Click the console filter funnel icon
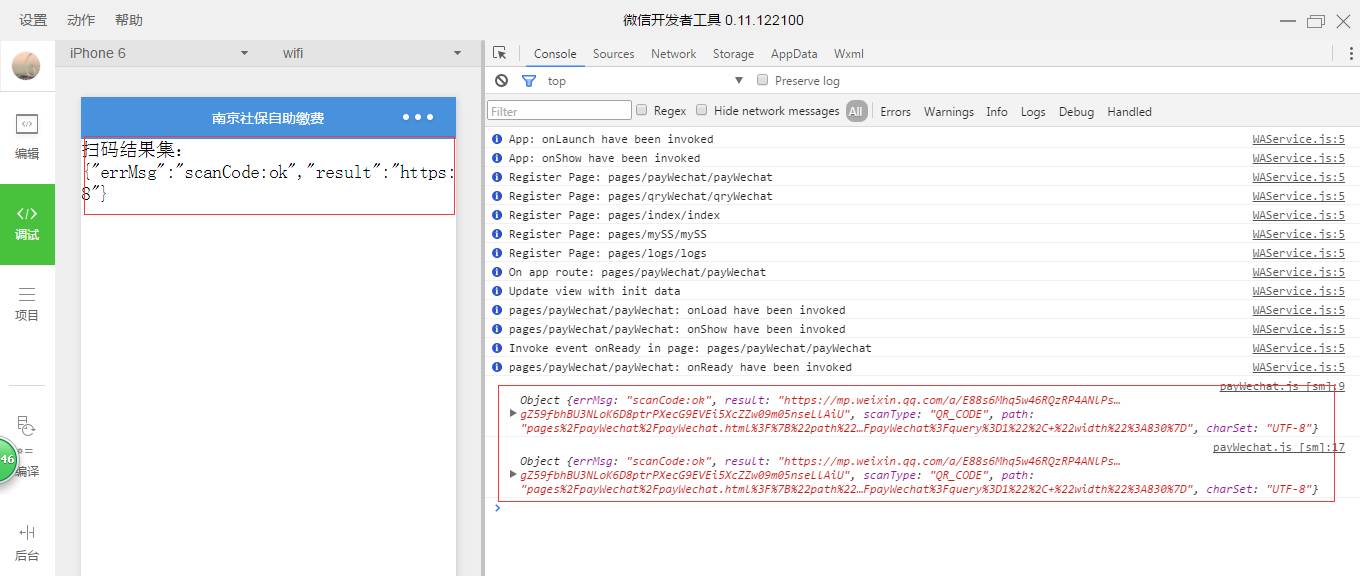Viewport: 1360px width, 576px height. pyautogui.click(x=529, y=81)
